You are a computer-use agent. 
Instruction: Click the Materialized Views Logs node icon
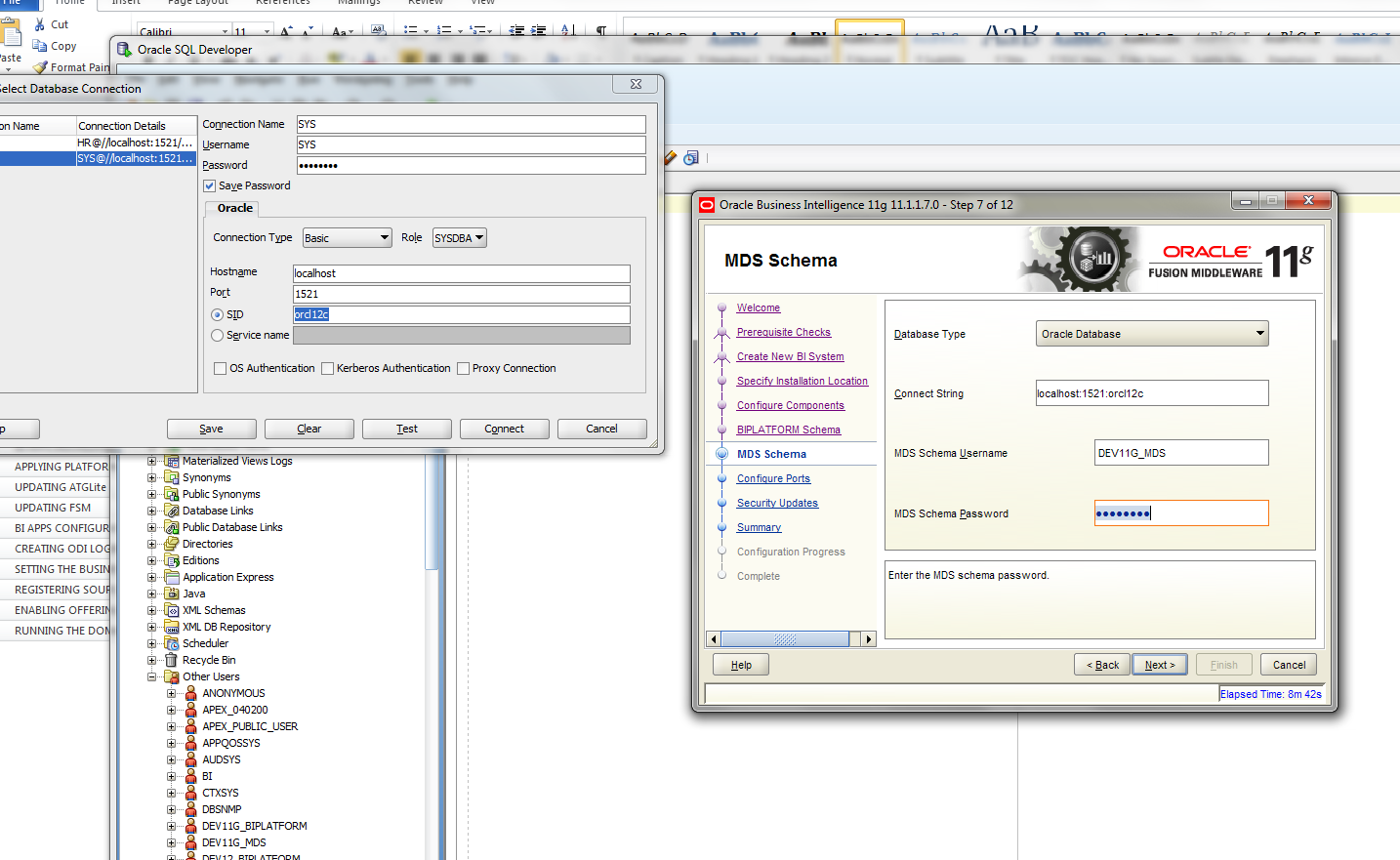(172, 461)
